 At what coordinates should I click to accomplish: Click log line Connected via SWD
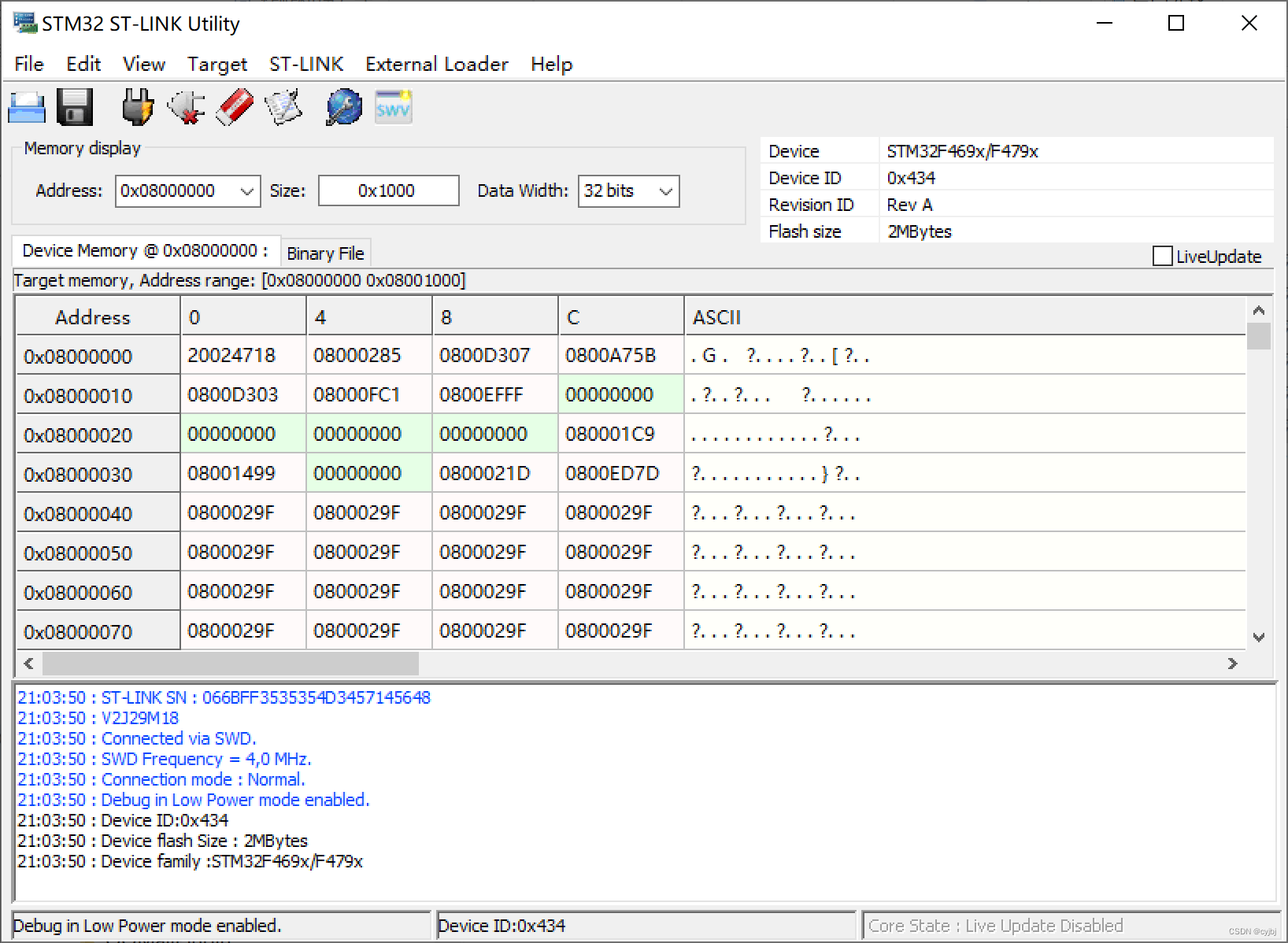tap(137, 738)
